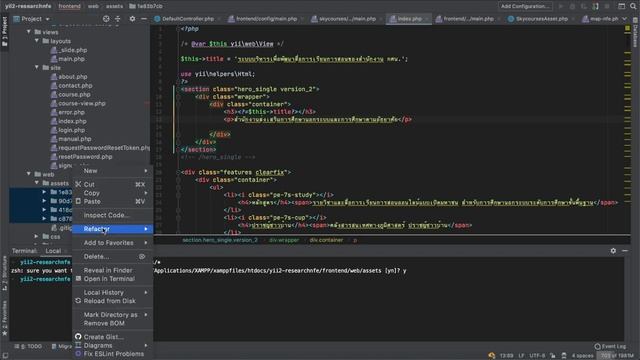
Task: Select Refactor in context menu
Action: pos(113,229)
